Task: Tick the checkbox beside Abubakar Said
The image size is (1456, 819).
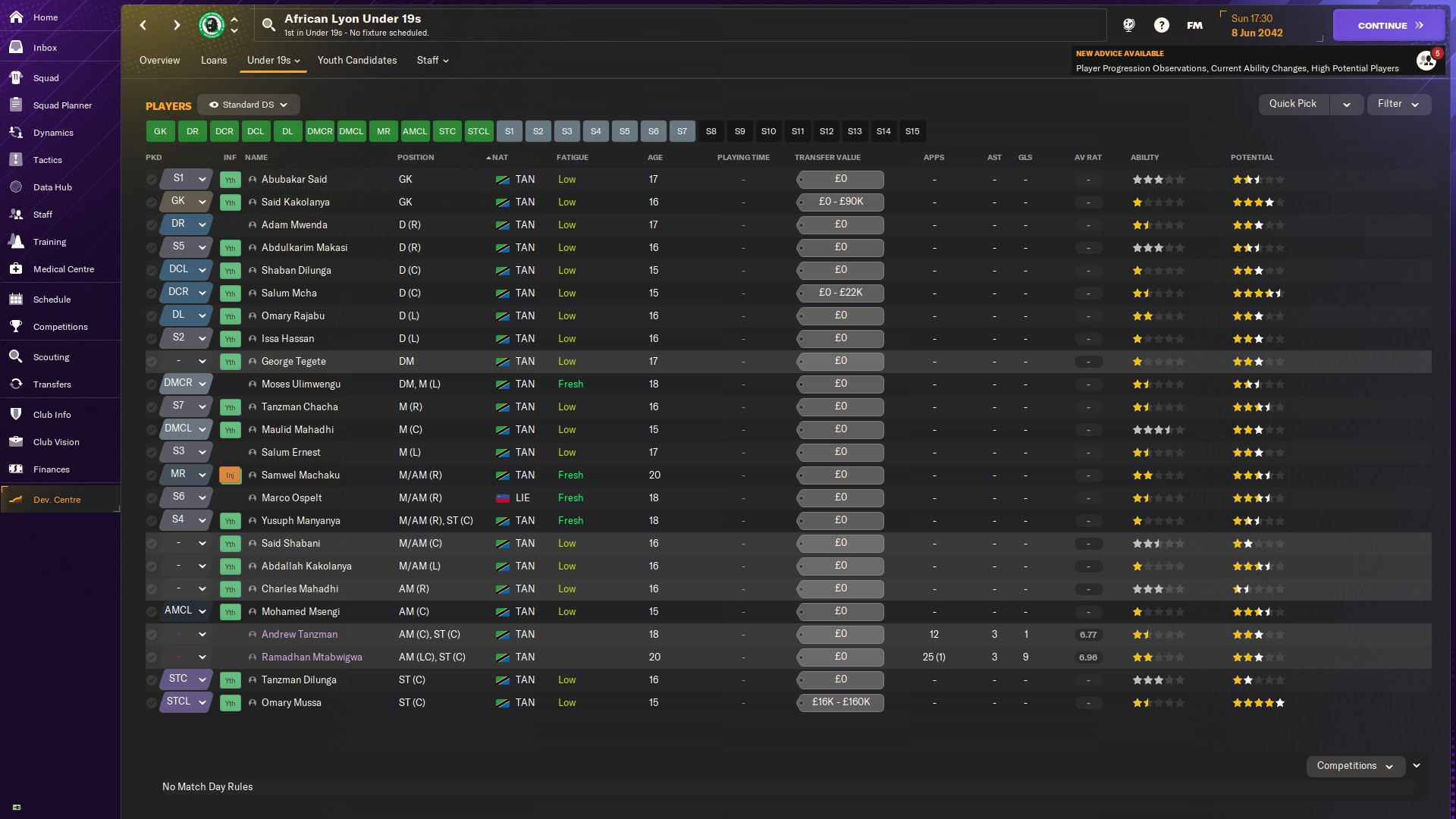Action: (152, 180)
